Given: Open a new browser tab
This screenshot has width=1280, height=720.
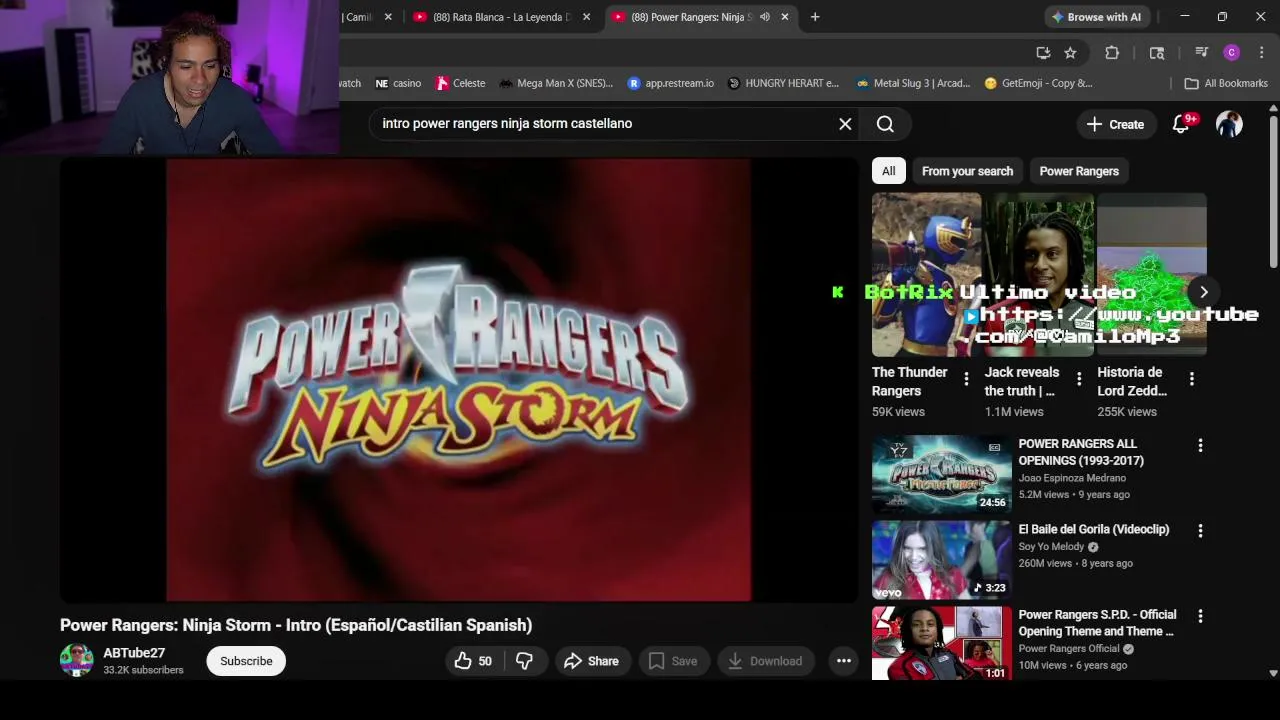Looking at the screenshot, I should pyautogui.click(x=815, y=17).
